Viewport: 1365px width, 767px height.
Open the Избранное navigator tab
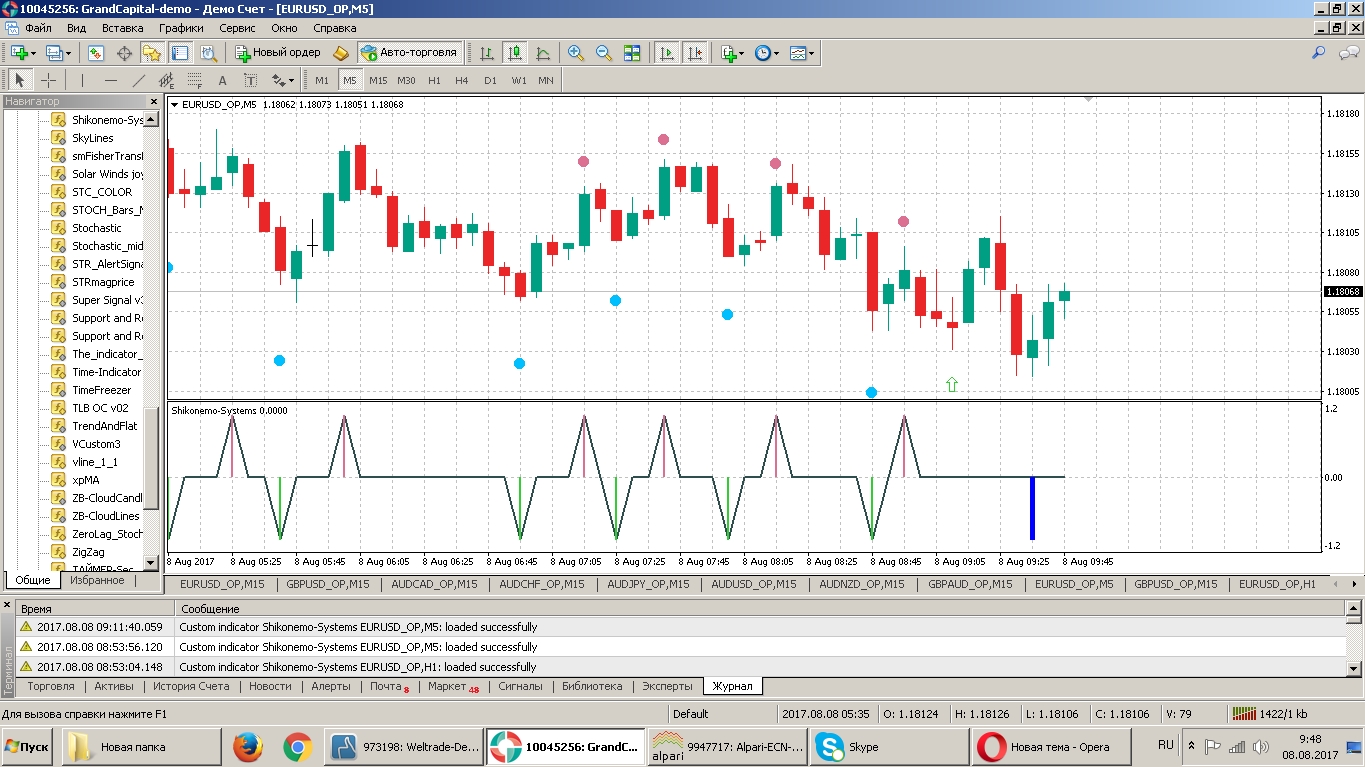97,580
